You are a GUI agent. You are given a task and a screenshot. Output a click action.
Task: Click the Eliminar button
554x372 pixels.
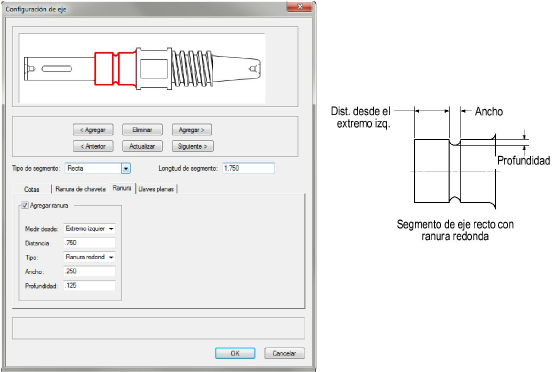coord(142,130)
